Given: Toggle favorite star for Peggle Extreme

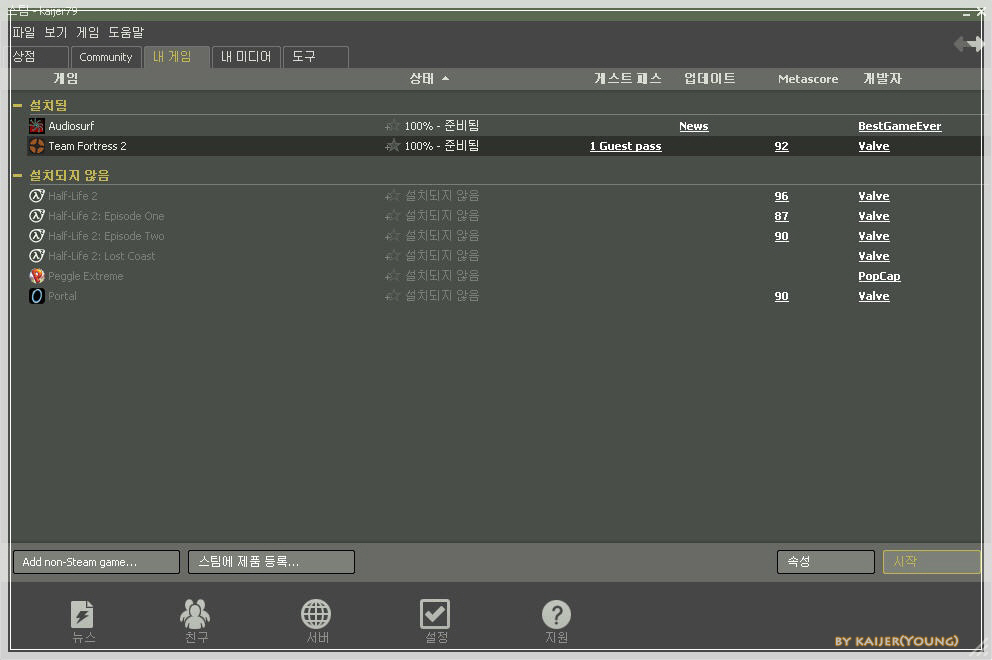Looking at the screenshot, I should [392, 276].
